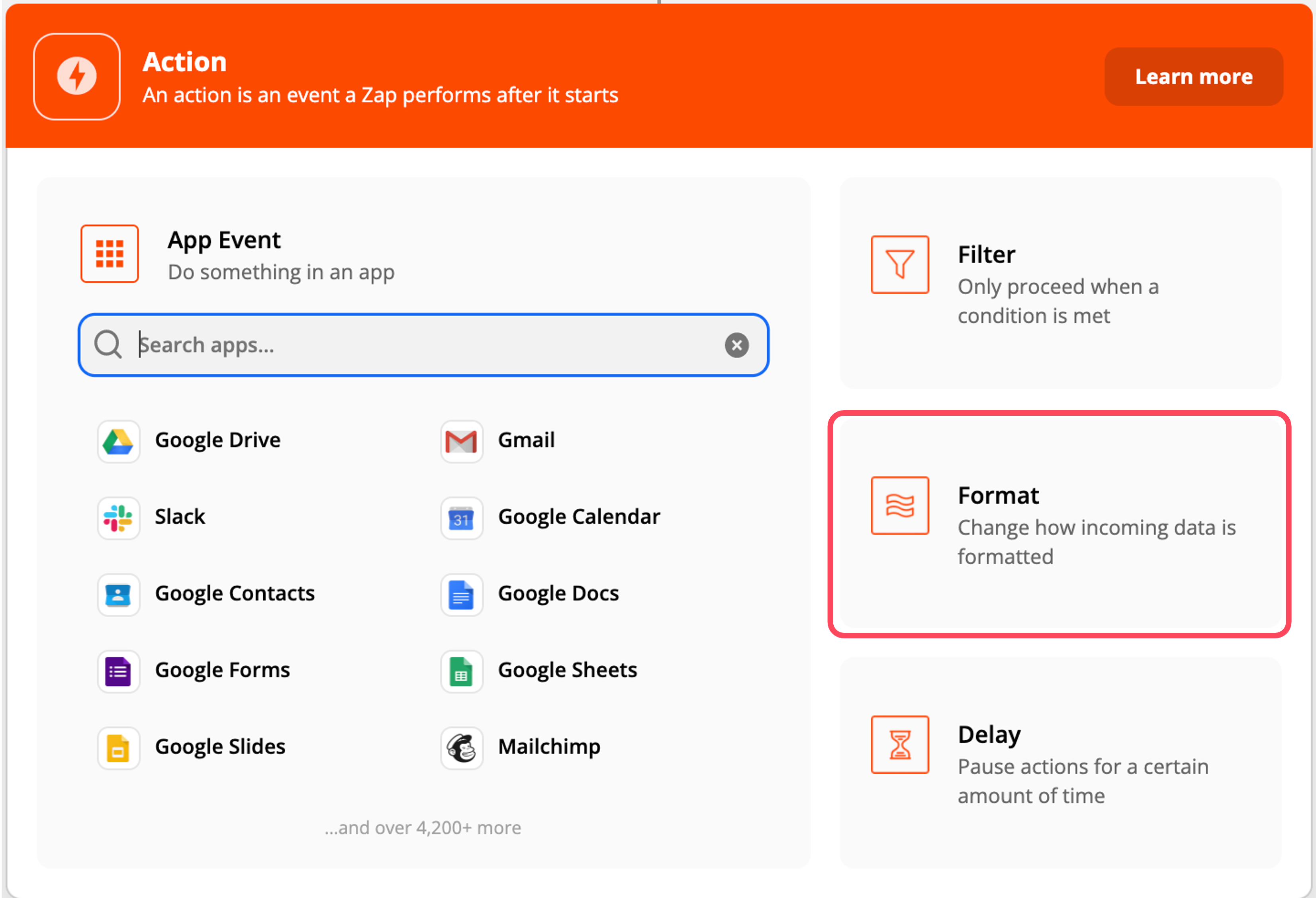This screenshot has height=898, width=1316.
Task: Select the Format title text
Action: 998,495
